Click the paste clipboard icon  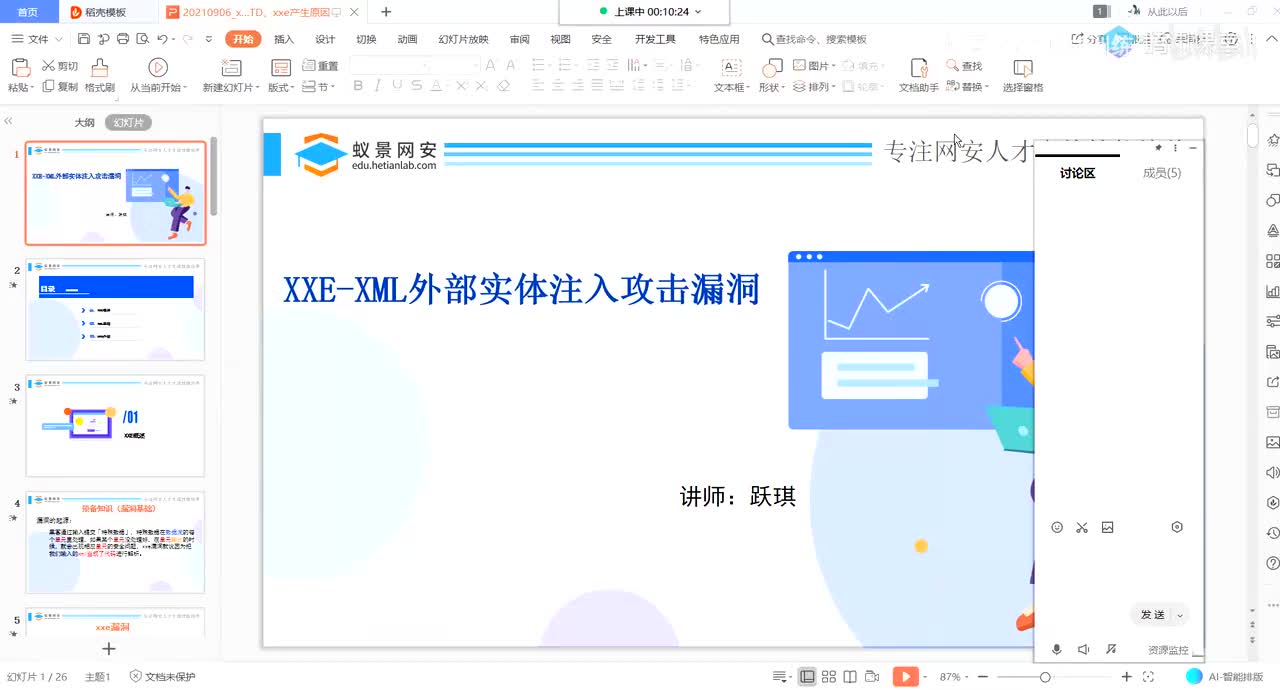19,67
